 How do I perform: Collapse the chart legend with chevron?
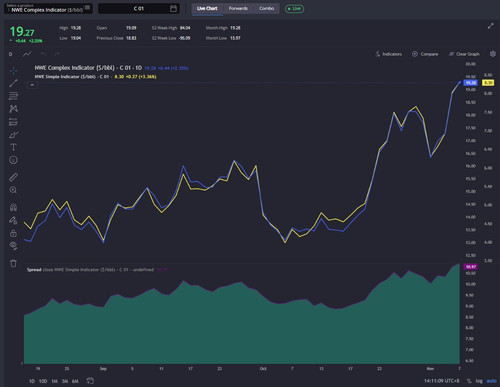[32, 85]
